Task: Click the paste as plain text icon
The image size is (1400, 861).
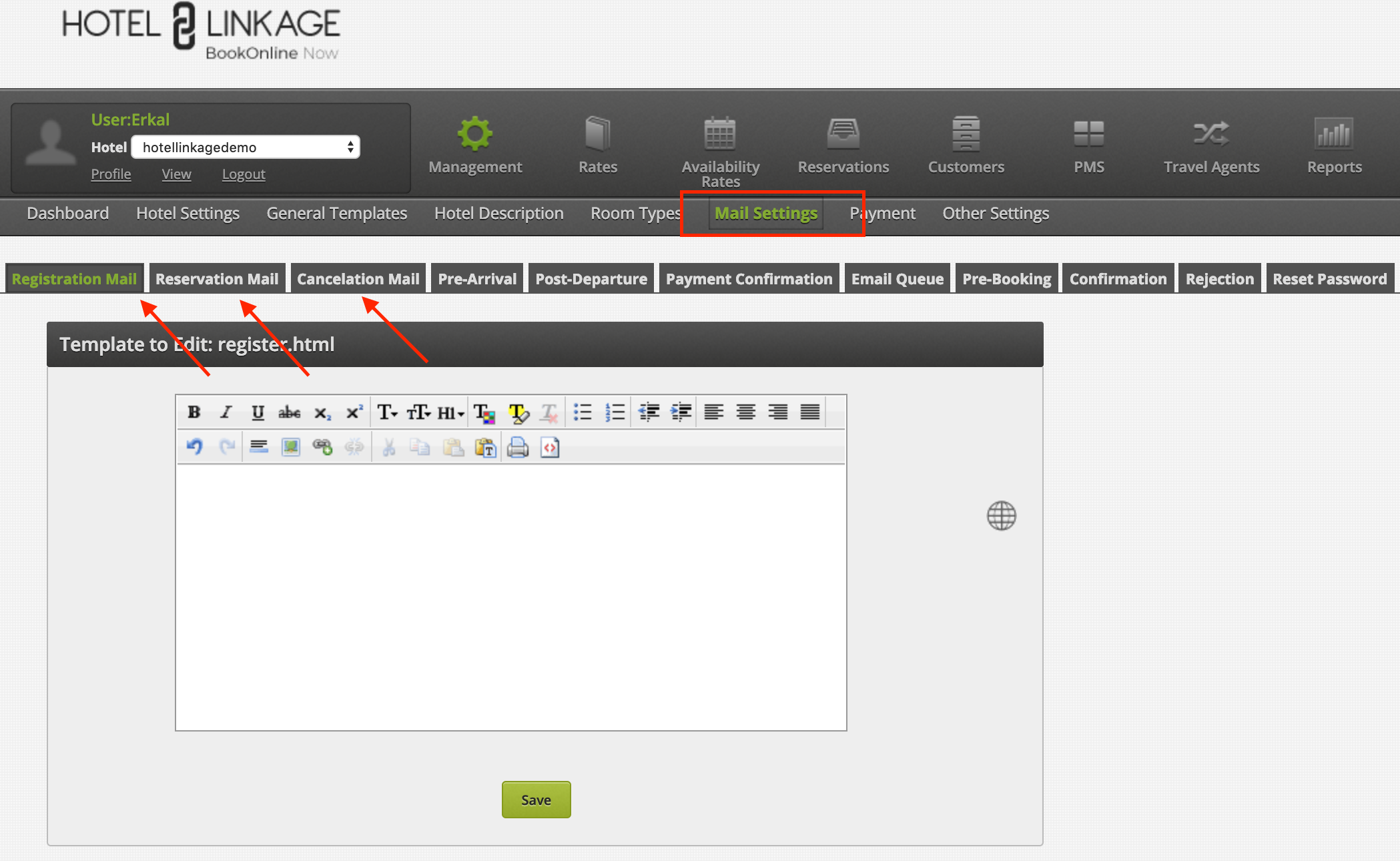Action: point(485,447)
